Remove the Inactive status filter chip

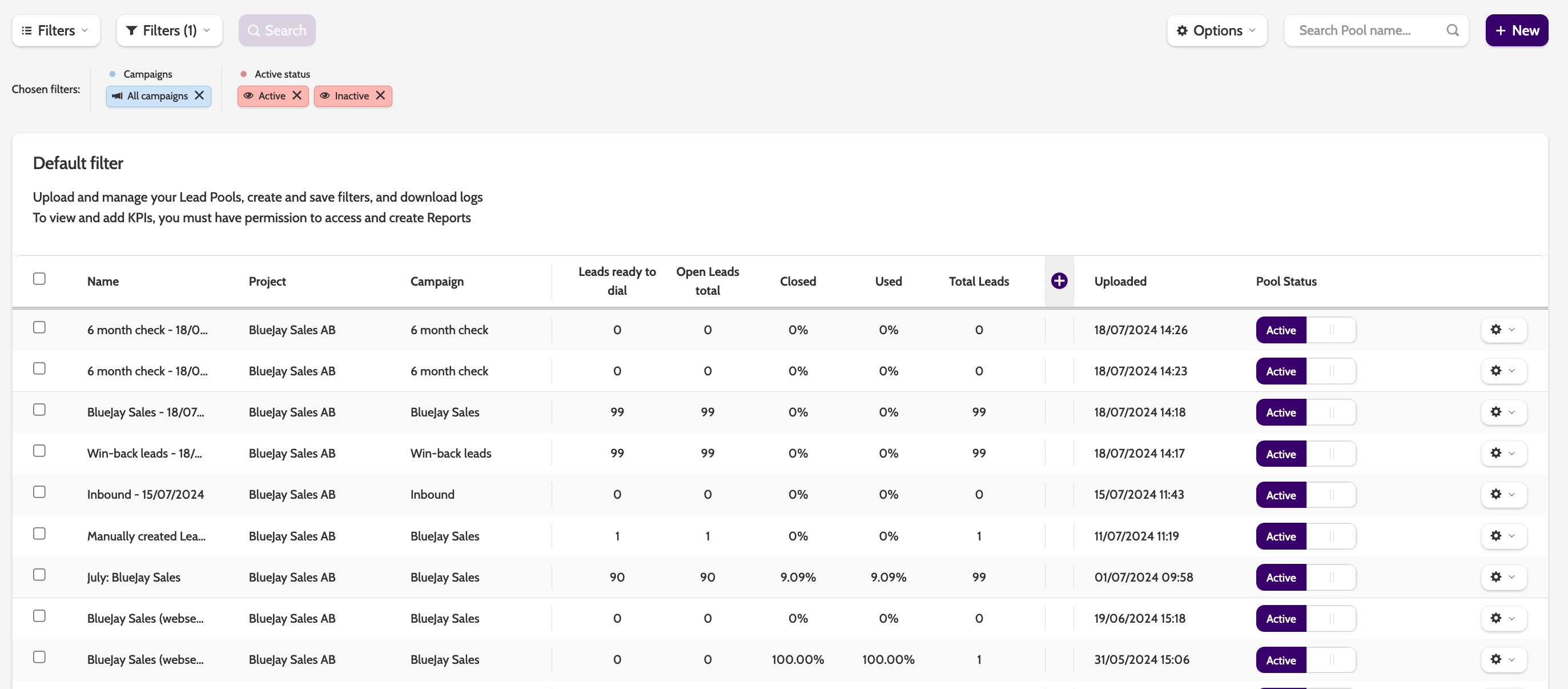tap(380, 95)
